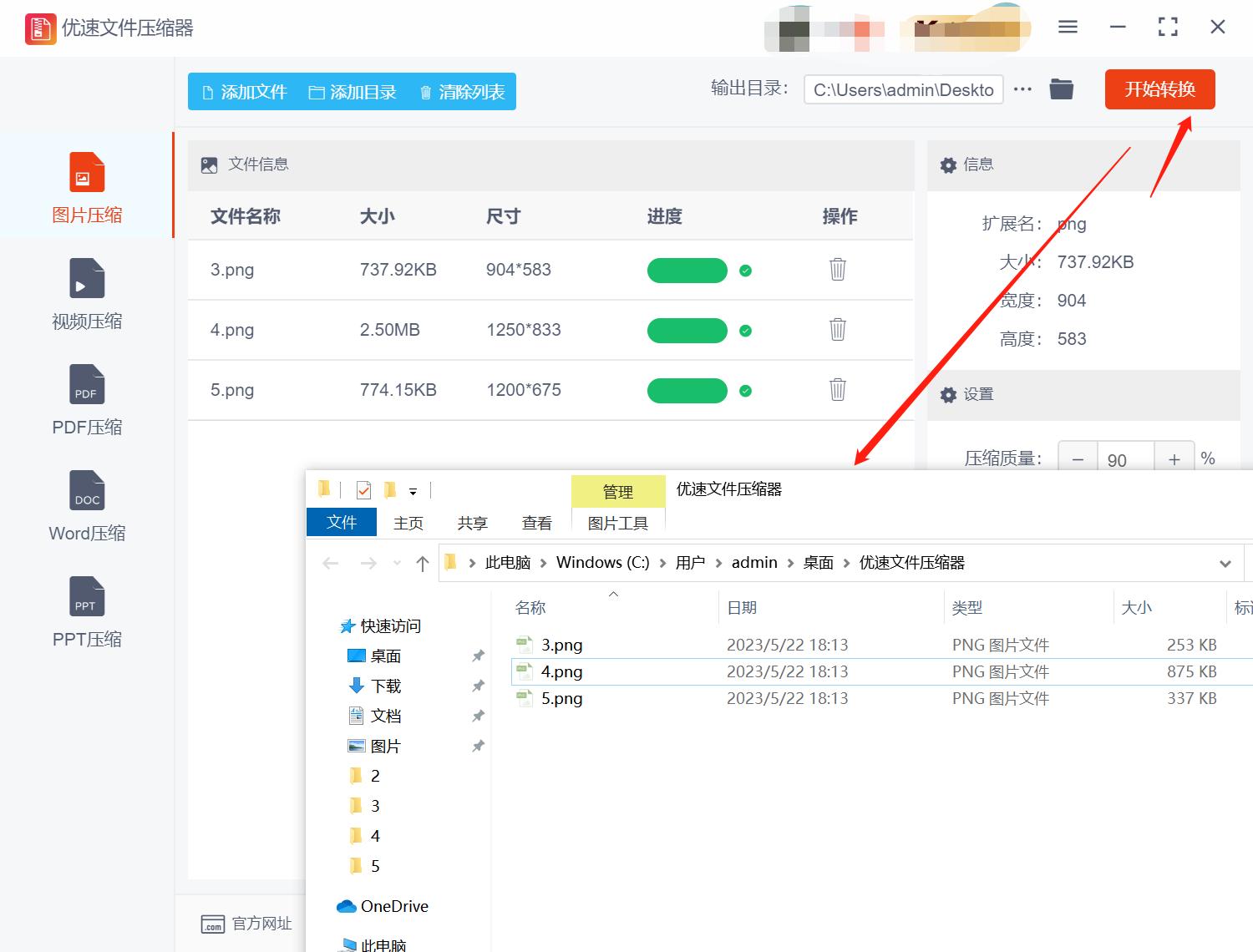This screenshot has width=1253, height=952.
Task: Select Word压缩 from the left panel
Action: coord(86,505)
